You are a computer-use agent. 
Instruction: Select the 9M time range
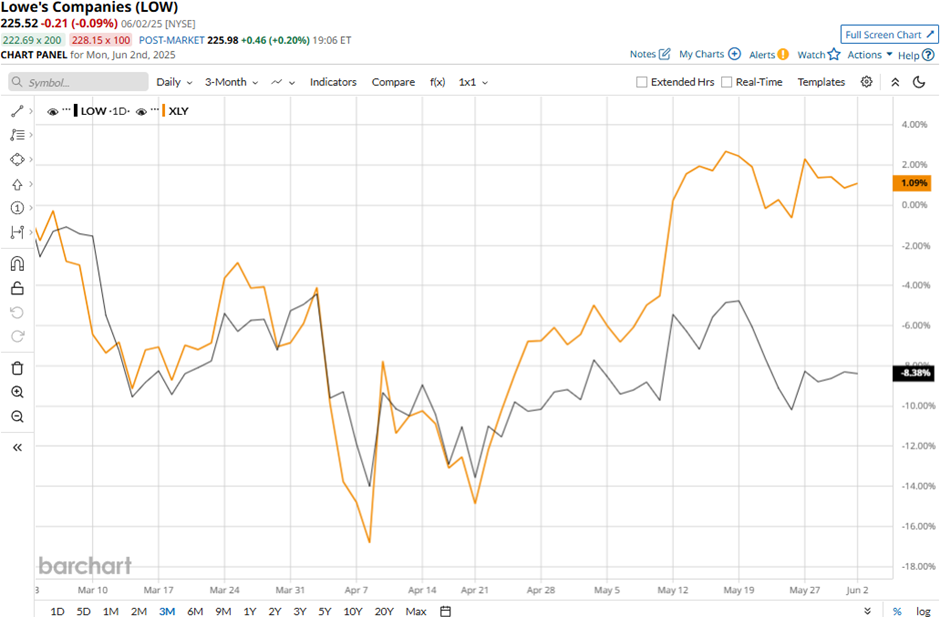pos(223,611)
